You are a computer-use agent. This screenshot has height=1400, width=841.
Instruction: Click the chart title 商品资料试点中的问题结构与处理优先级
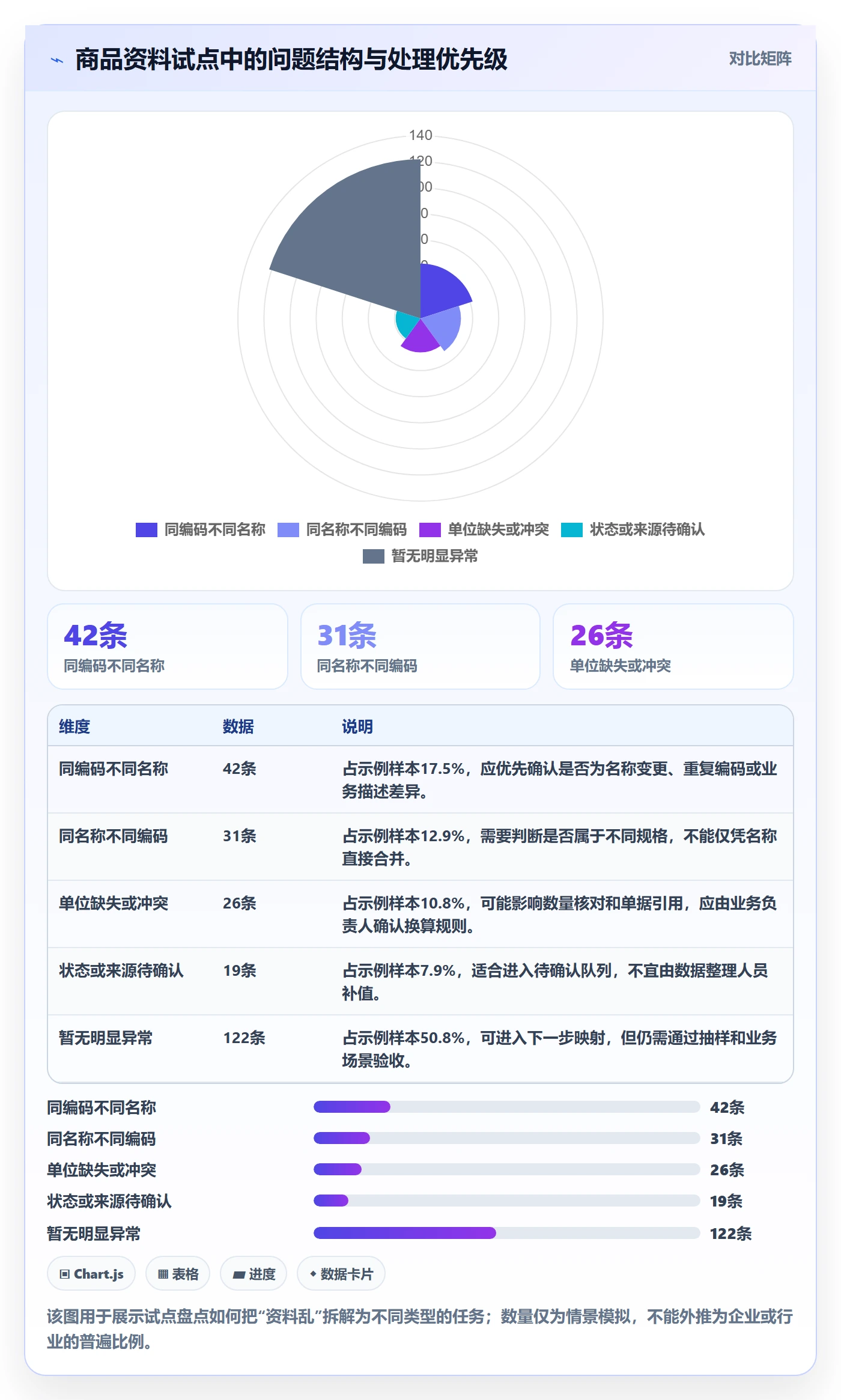291,59
